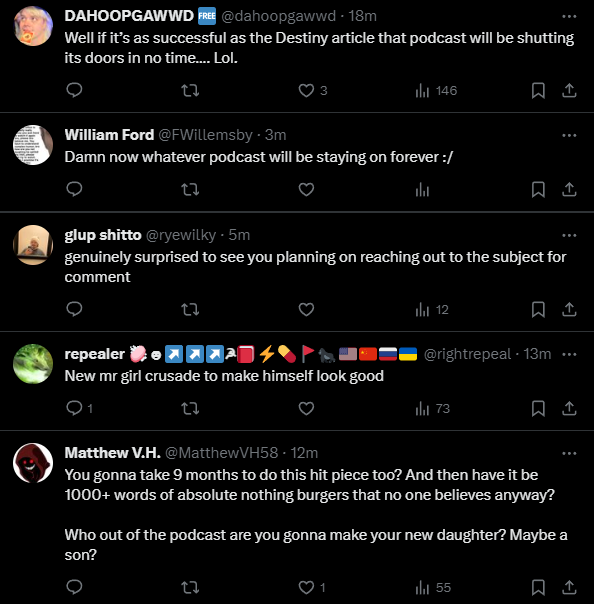The width and height of the screenshot is (594, 604).
Task: Share William Ford's tweet
Action: coord(569,189)
